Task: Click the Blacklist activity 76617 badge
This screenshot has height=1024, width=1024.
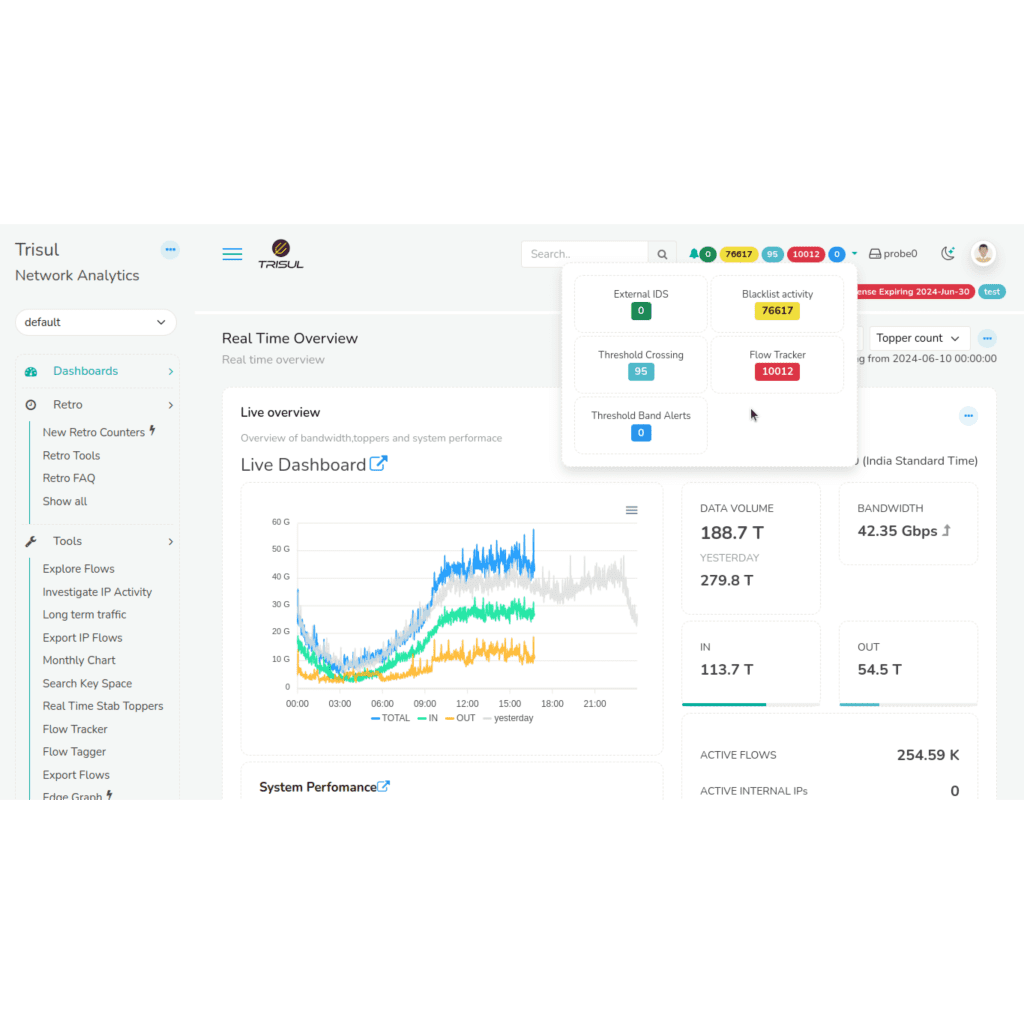Action: click(x=777, y=311)
